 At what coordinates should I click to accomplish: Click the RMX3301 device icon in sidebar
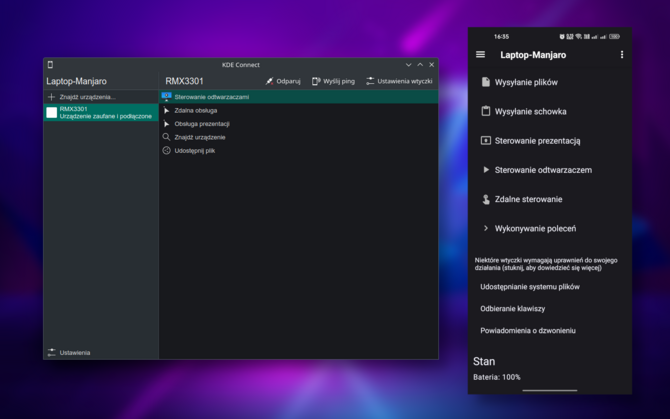[52, 112]
